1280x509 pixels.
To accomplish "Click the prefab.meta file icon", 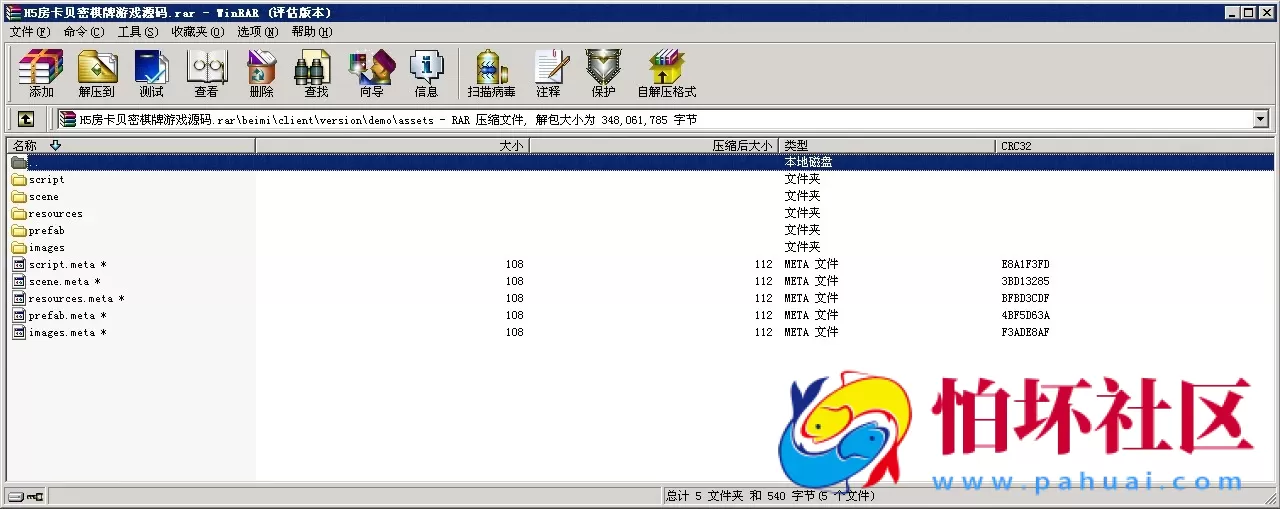I will (x=19, y=316).
